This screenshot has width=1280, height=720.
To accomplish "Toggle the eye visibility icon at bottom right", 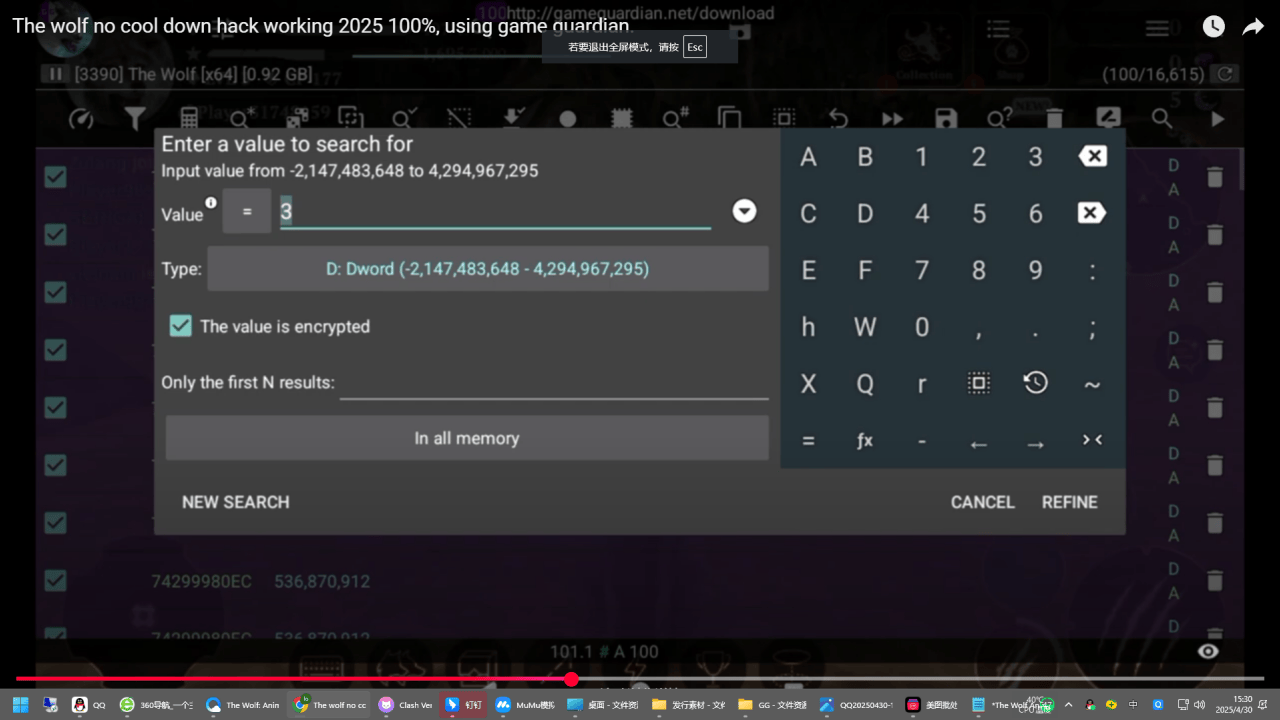I will click(1208, 652).
